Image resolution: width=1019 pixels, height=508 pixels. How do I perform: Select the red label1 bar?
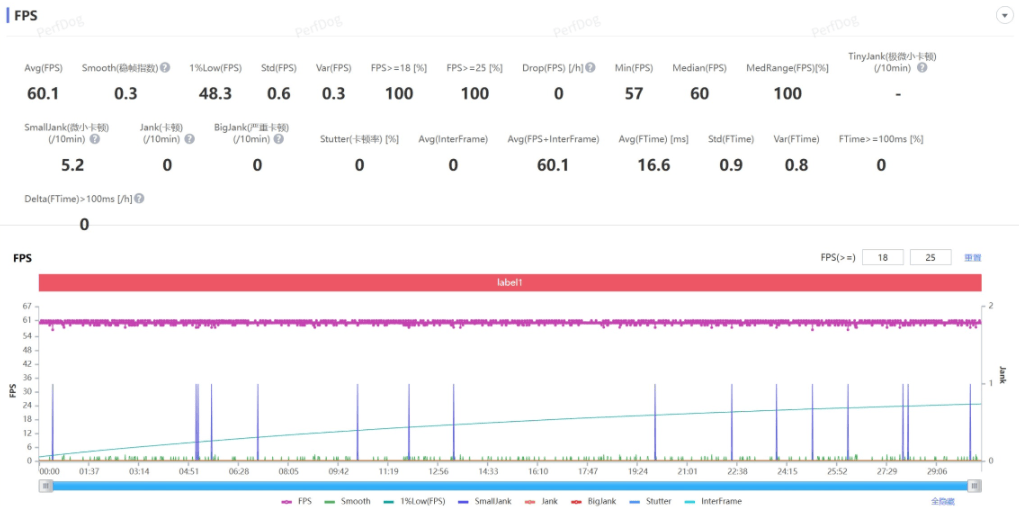[x=510, y=283]
